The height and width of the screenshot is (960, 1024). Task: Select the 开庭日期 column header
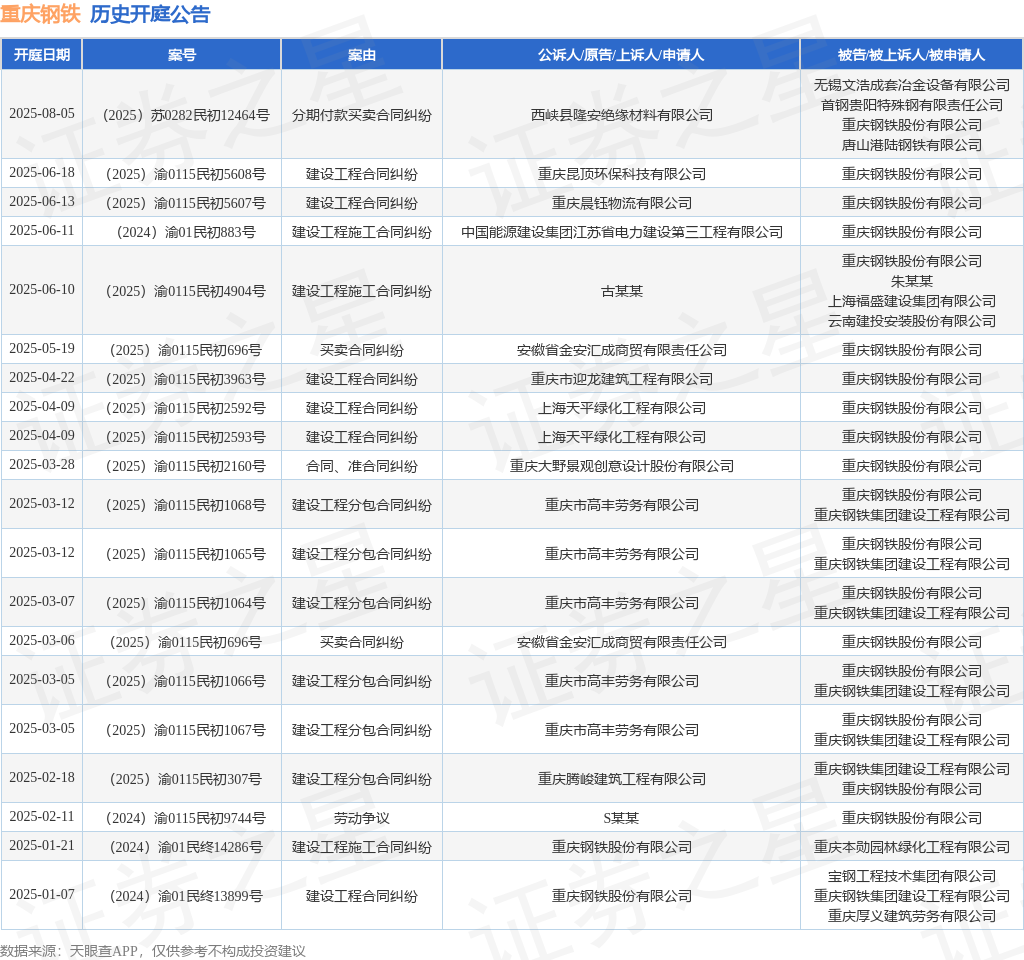click(x=42, y=55)
